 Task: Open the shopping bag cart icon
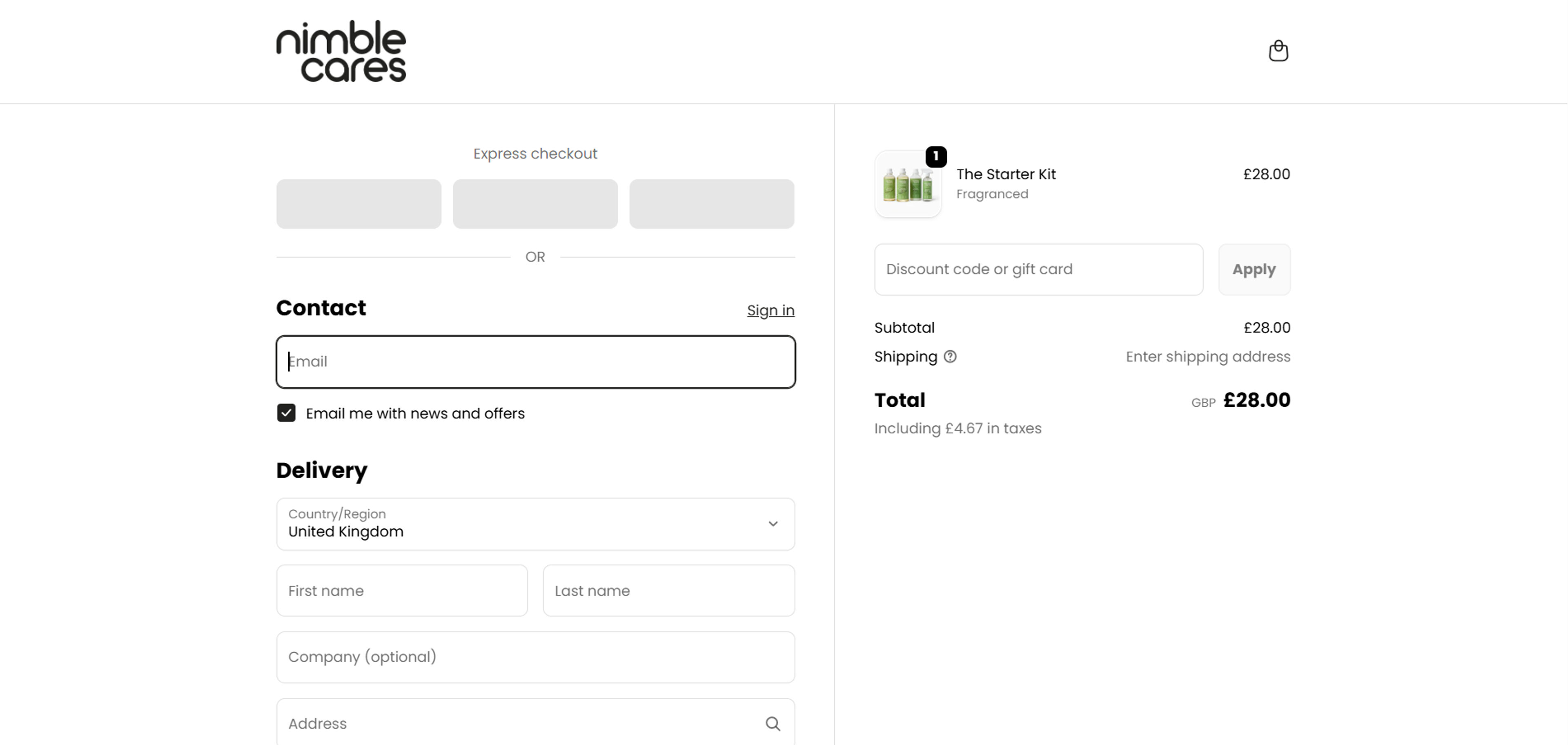coord(1279,51)
